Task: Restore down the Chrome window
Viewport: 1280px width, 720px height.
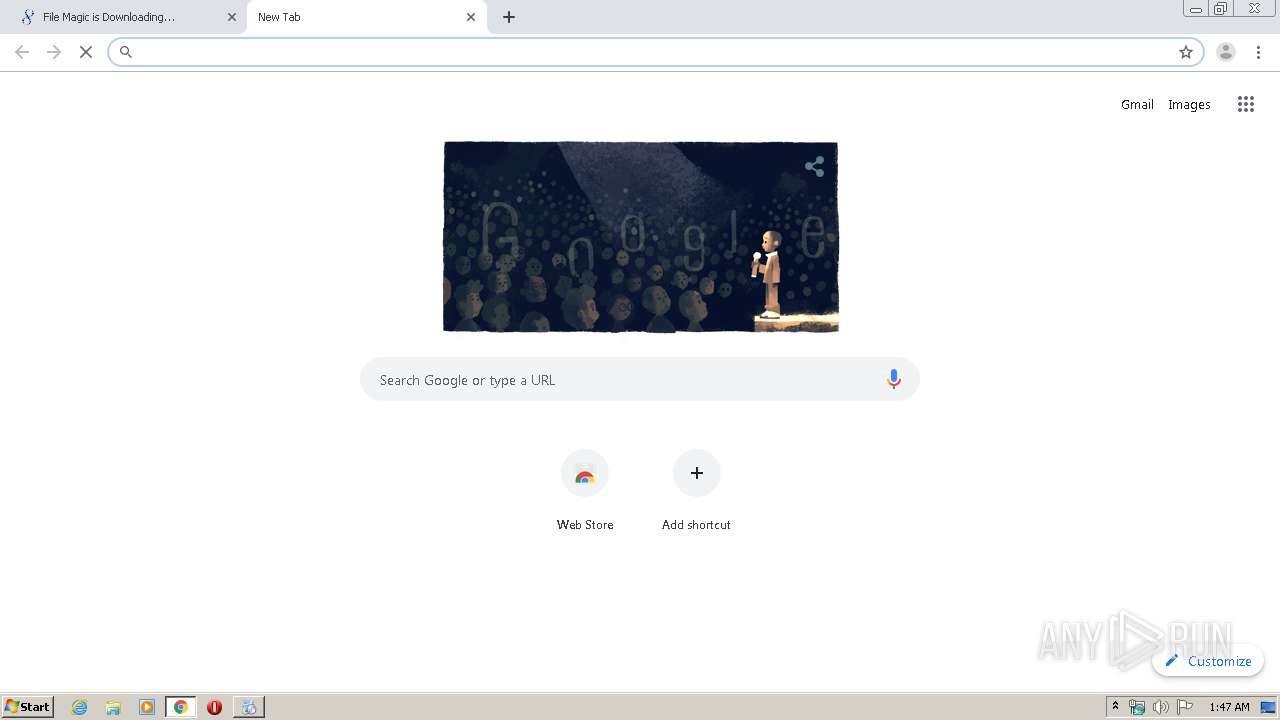Action: click(x=1221, y=8)
